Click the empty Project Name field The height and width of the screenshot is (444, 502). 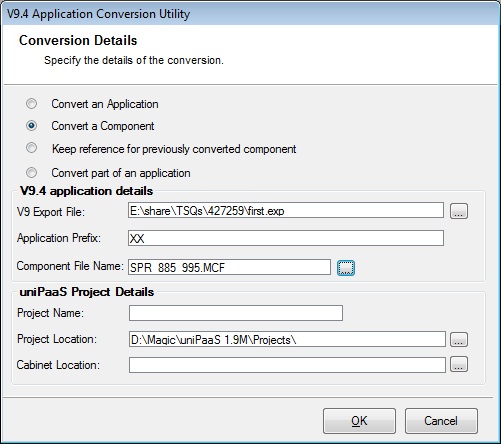236,313
